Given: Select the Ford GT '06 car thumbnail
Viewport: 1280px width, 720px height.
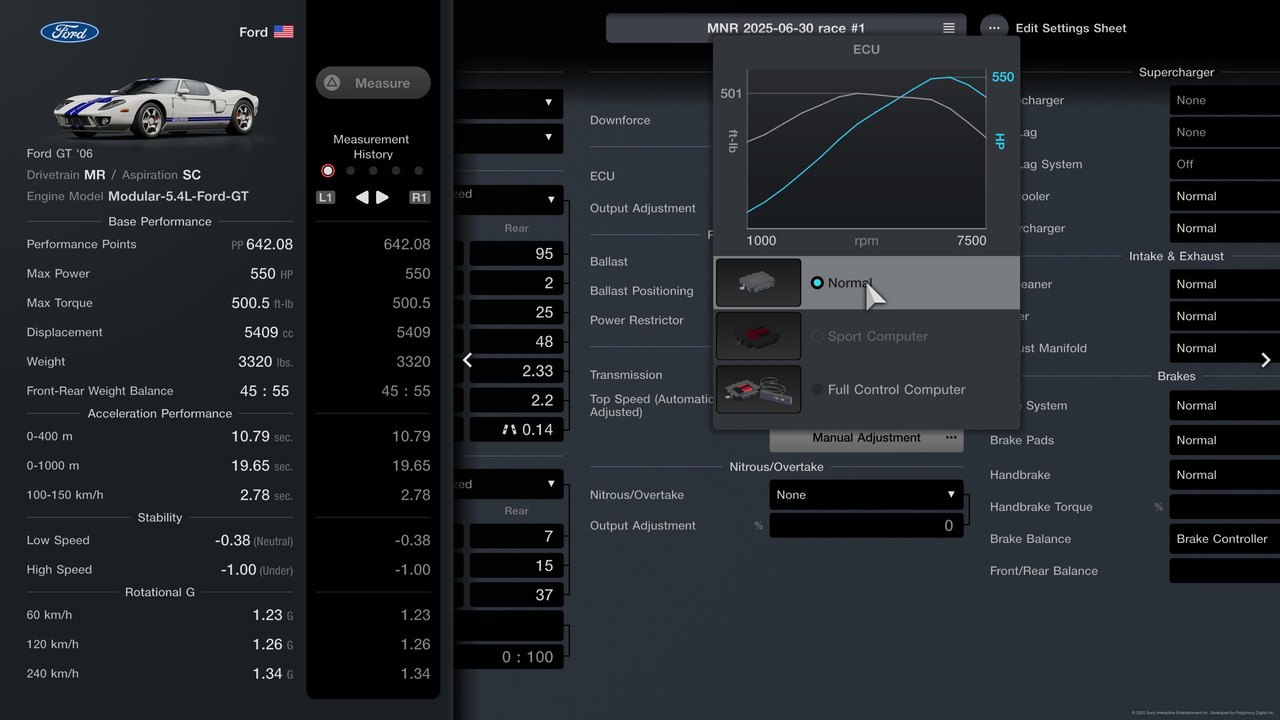Looking at the screenshot, I should 156,107.
